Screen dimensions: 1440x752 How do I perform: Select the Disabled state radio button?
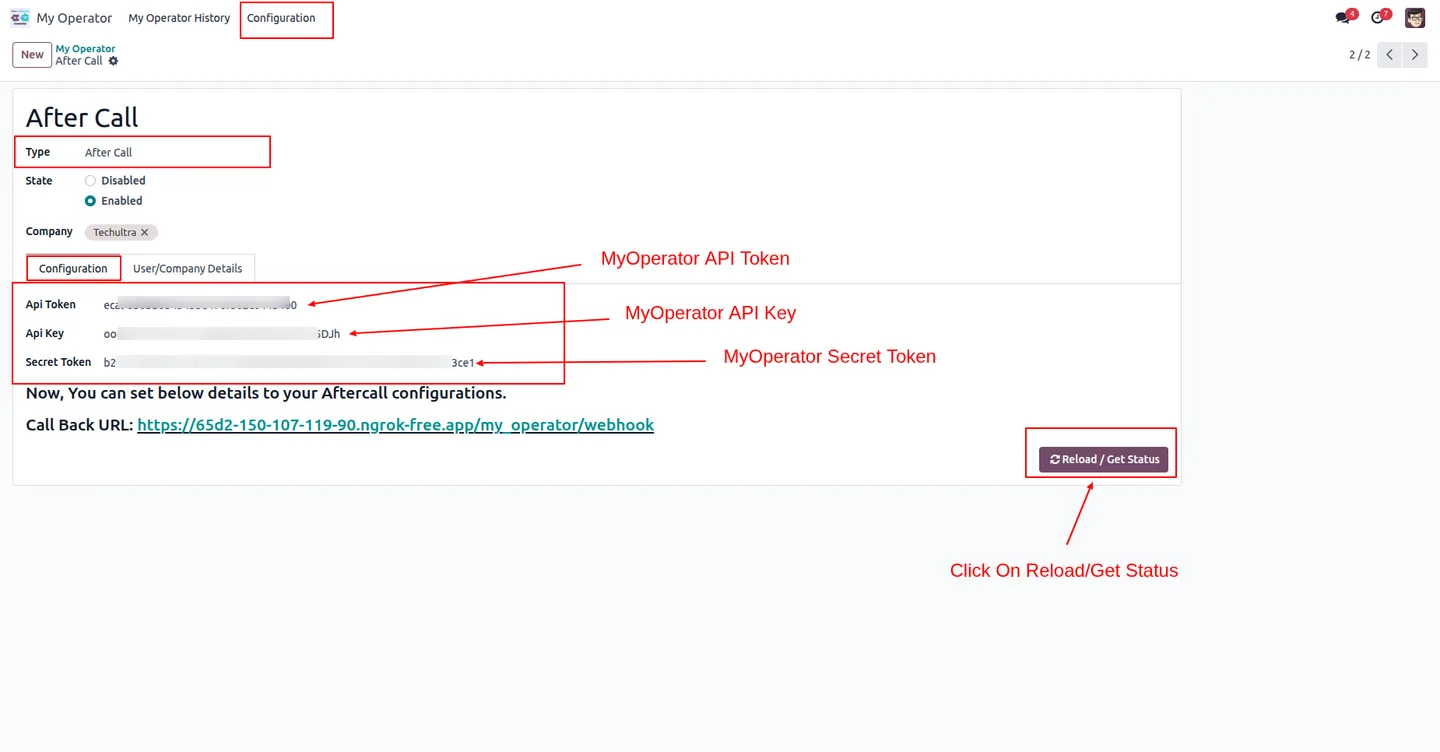(90, 181)
